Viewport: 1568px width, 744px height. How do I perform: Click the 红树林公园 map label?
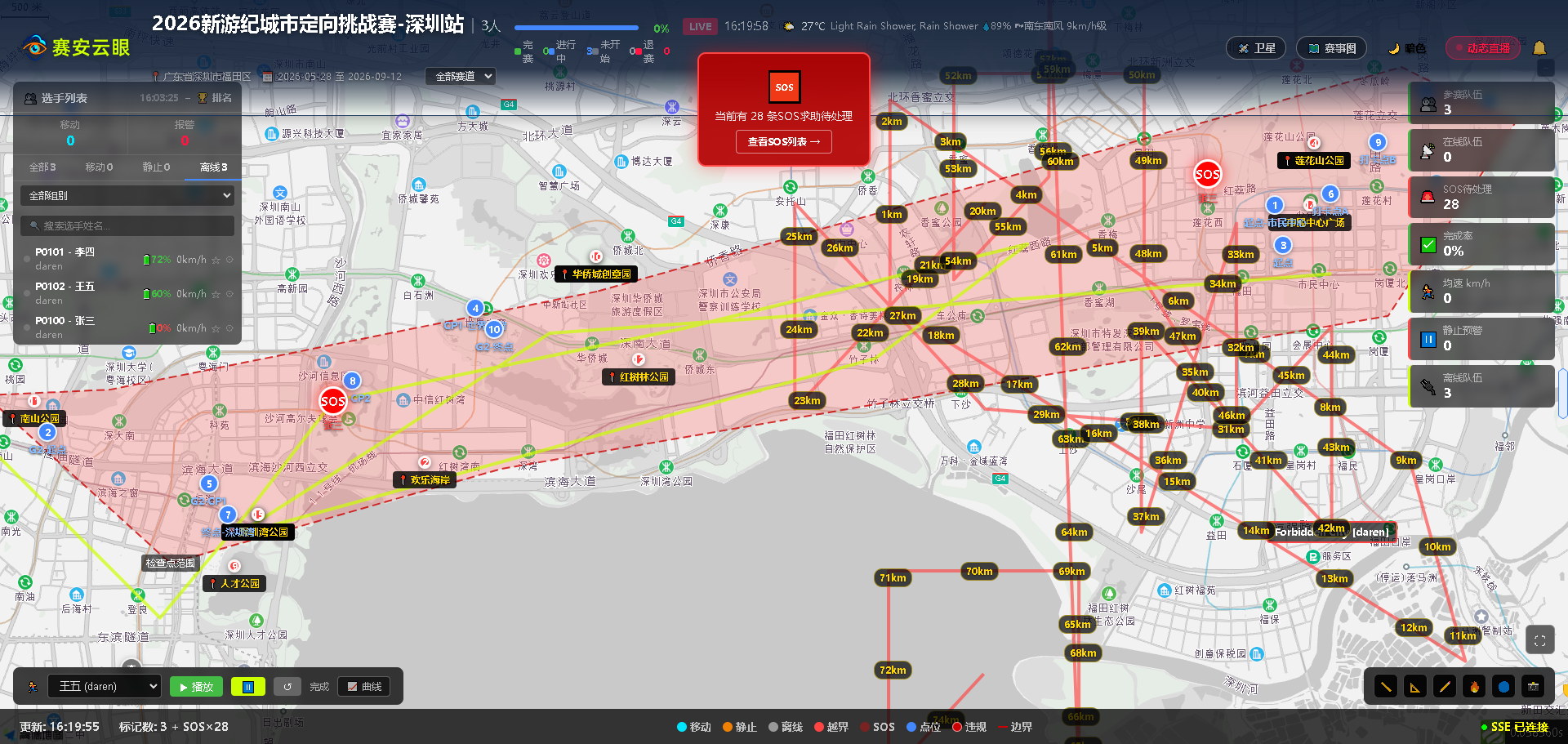(x=639, y=377)
